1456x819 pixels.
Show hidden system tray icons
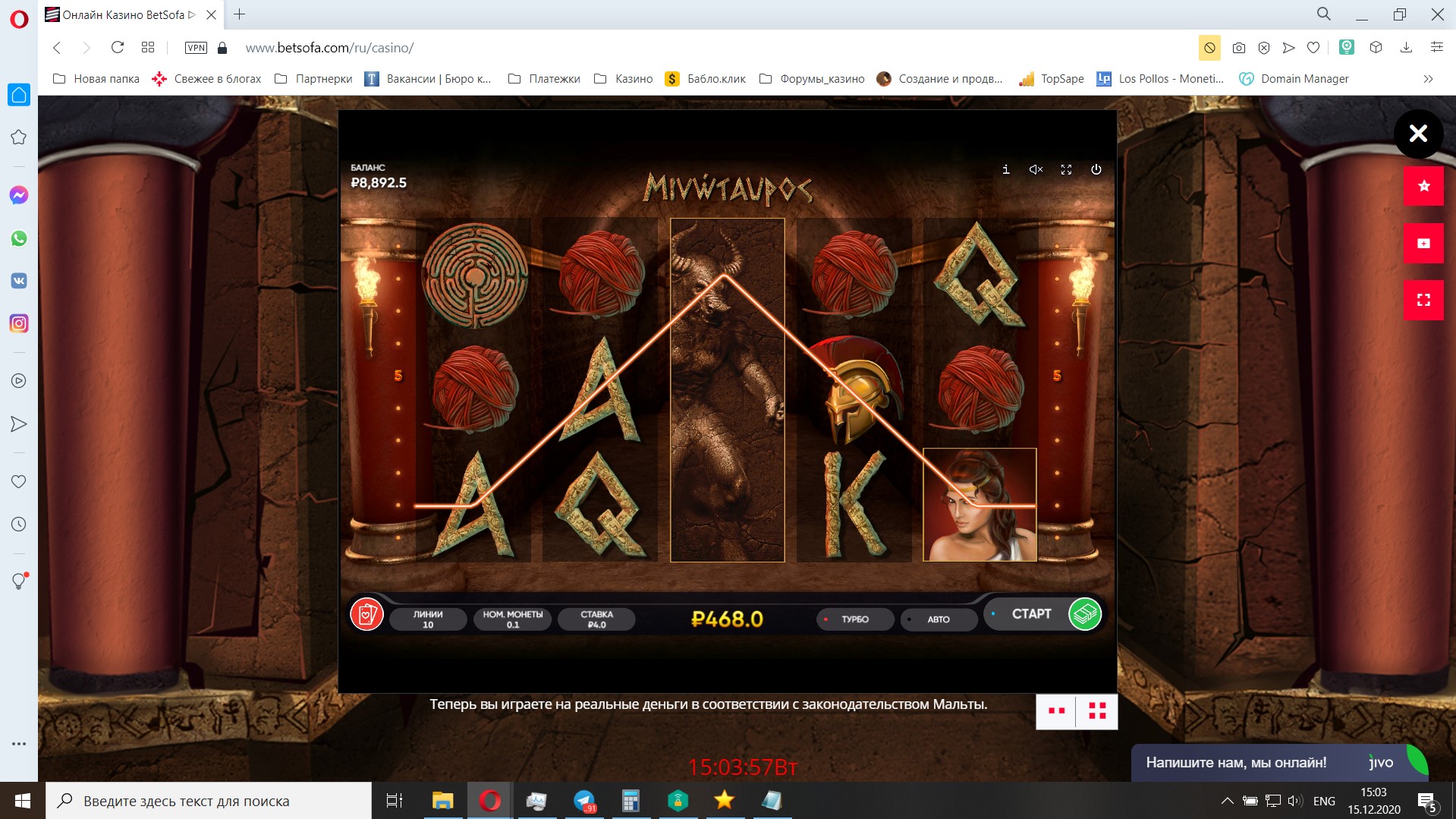(x=1227, y=801)
